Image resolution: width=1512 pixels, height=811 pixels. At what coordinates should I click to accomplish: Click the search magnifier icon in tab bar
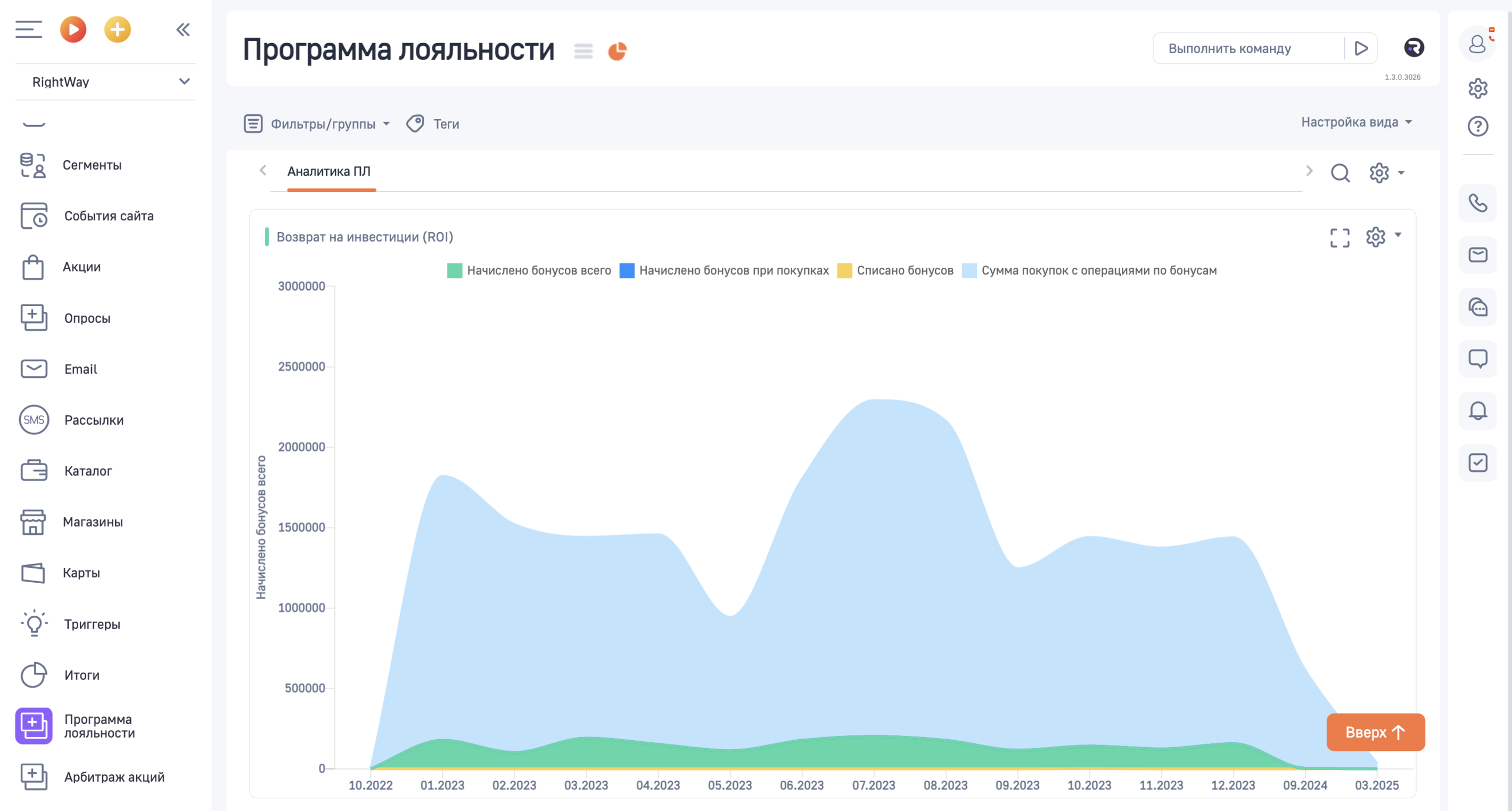(x=1340, y=172)
